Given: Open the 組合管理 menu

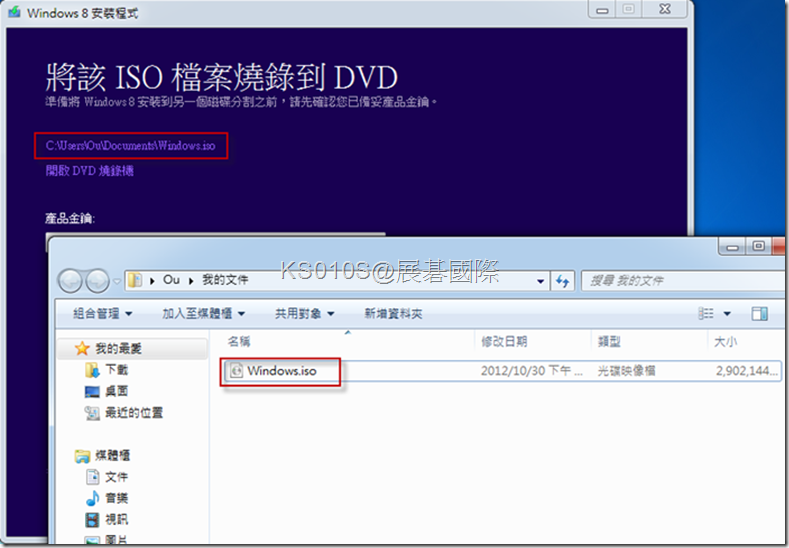Looking at the screenshot, I should tap(103, 314).
